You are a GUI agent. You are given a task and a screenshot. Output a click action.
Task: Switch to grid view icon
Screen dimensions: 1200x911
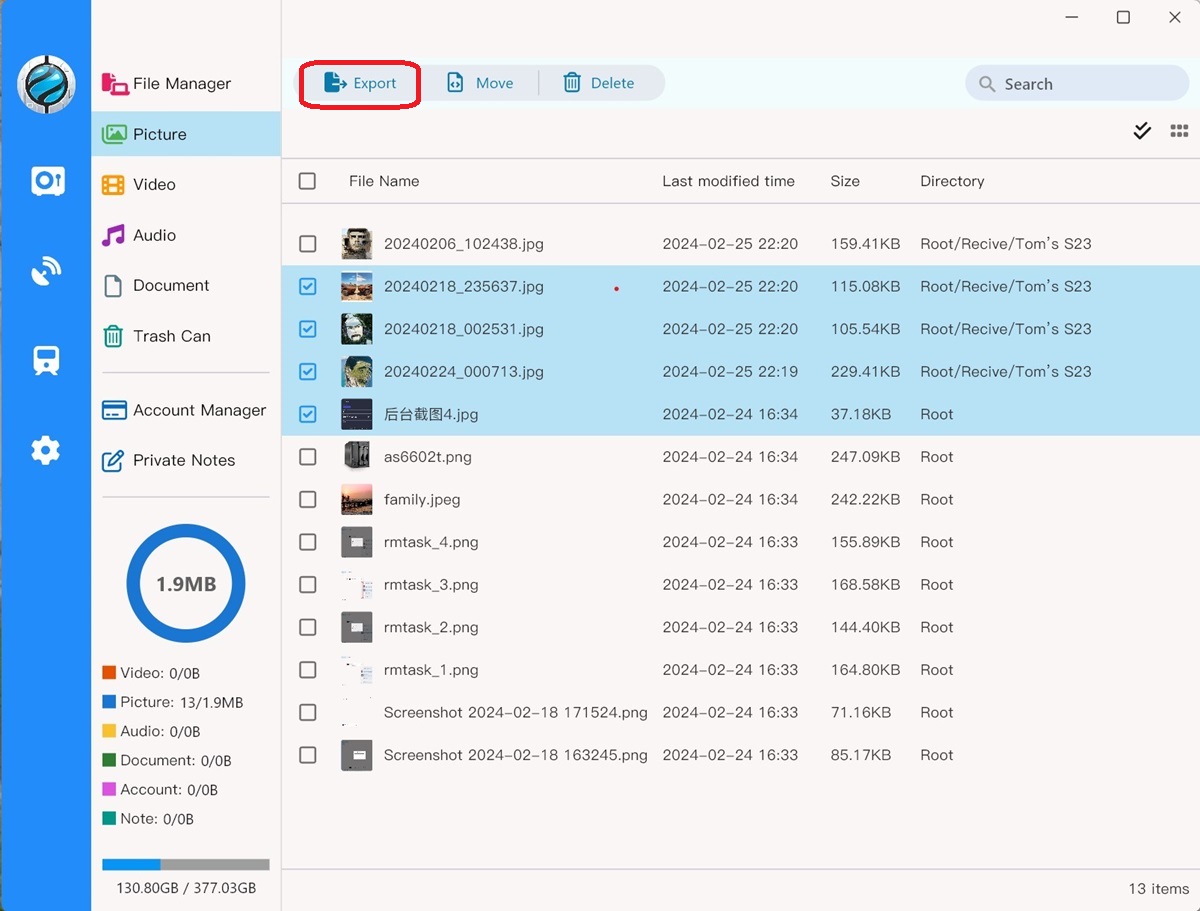coord(1179,131)
